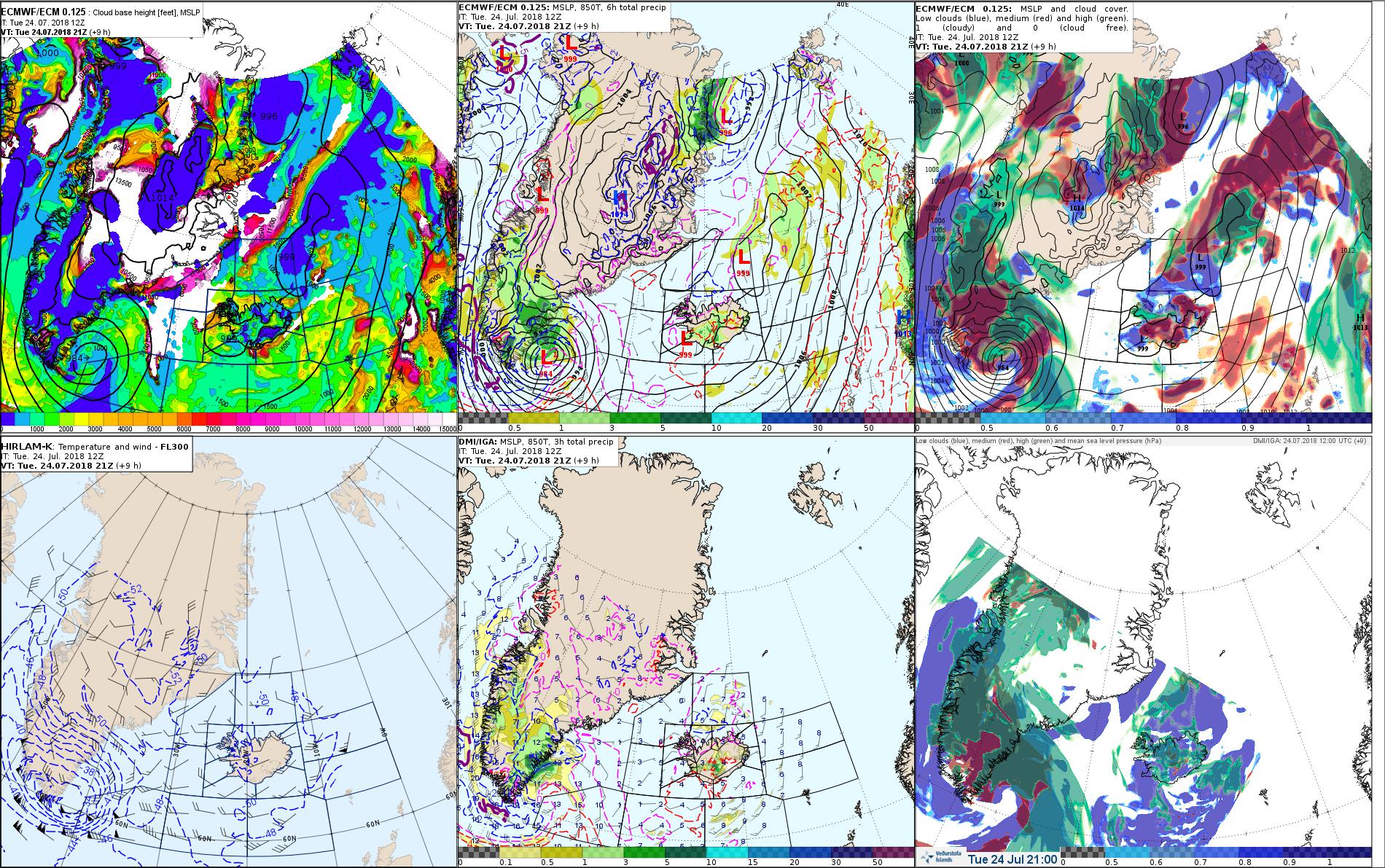Click the H 1013 marker at the cloud cover map edge
1385x868 pixels.
pyautogui.click(x=1360, y=322)
